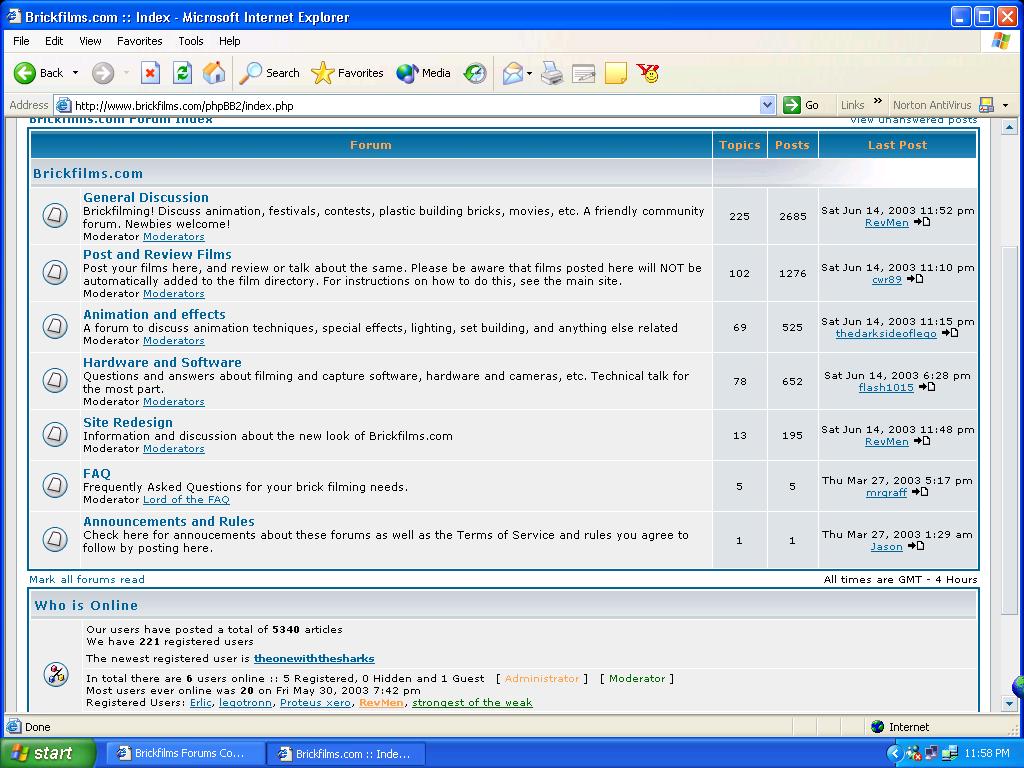Viewport: 1024px width, 768px height.
Task: Click the Internet zone status bar entry
Action: point(900,727)
